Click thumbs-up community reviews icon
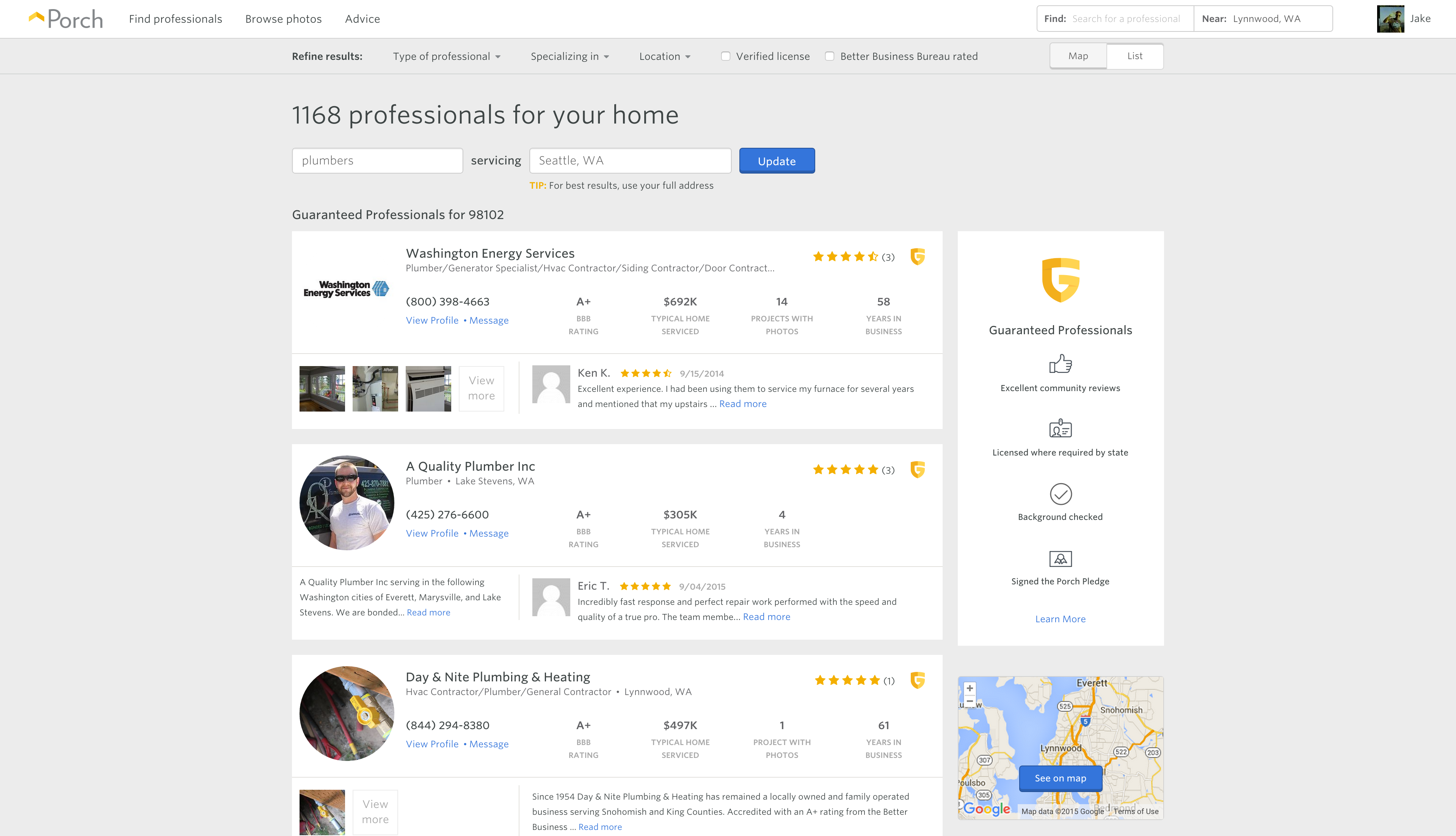Image resolution: width=1456 pixels, height=836 pixels. click(1060, 364)
